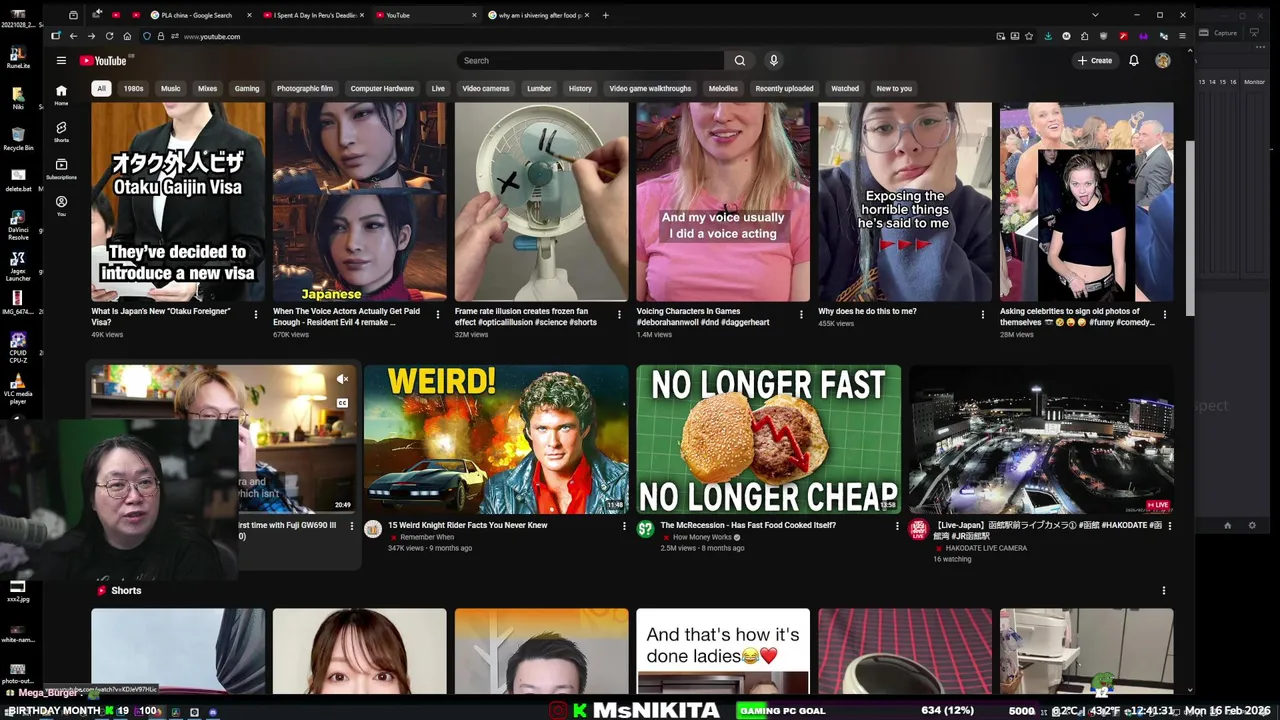The height and width of the screenshot is (720, 1280).
Task: Open options for Asking celebrities short
Action: coord(1164,315)
